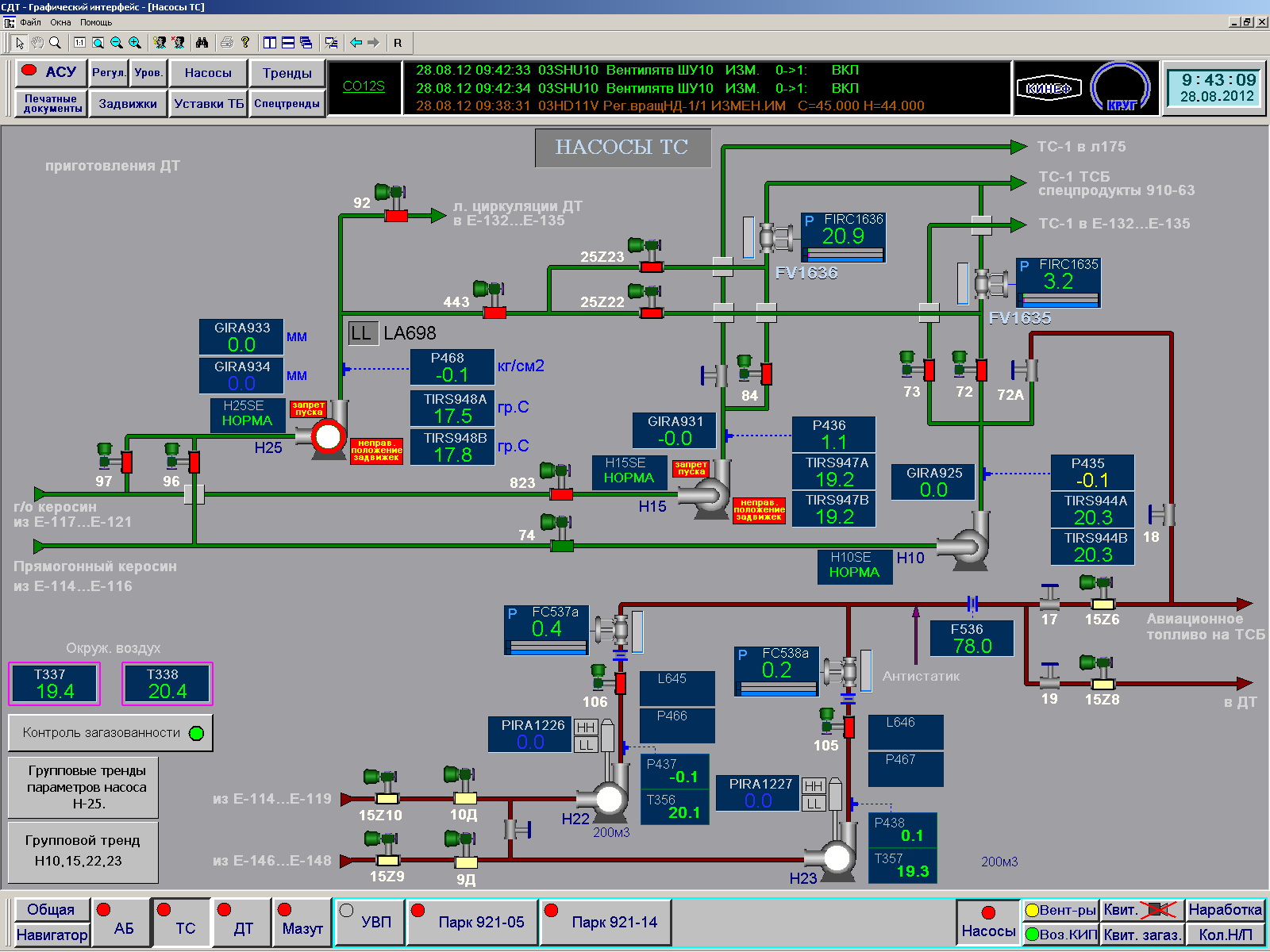Click the binoculars search icon in toolbar
Viewport: 1270px width, 952px height.
[202, 43]
